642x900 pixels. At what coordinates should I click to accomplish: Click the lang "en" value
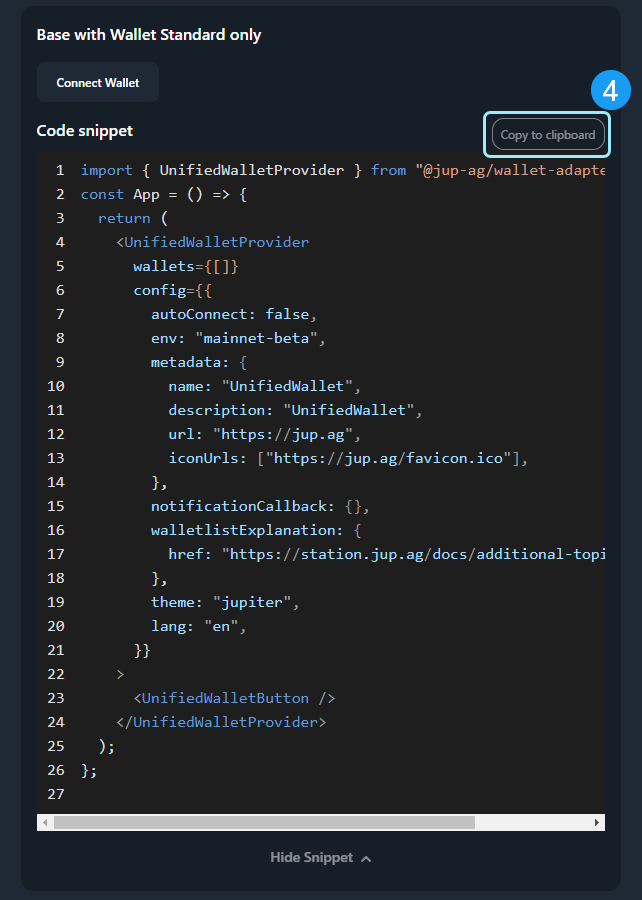pos(224,626)
